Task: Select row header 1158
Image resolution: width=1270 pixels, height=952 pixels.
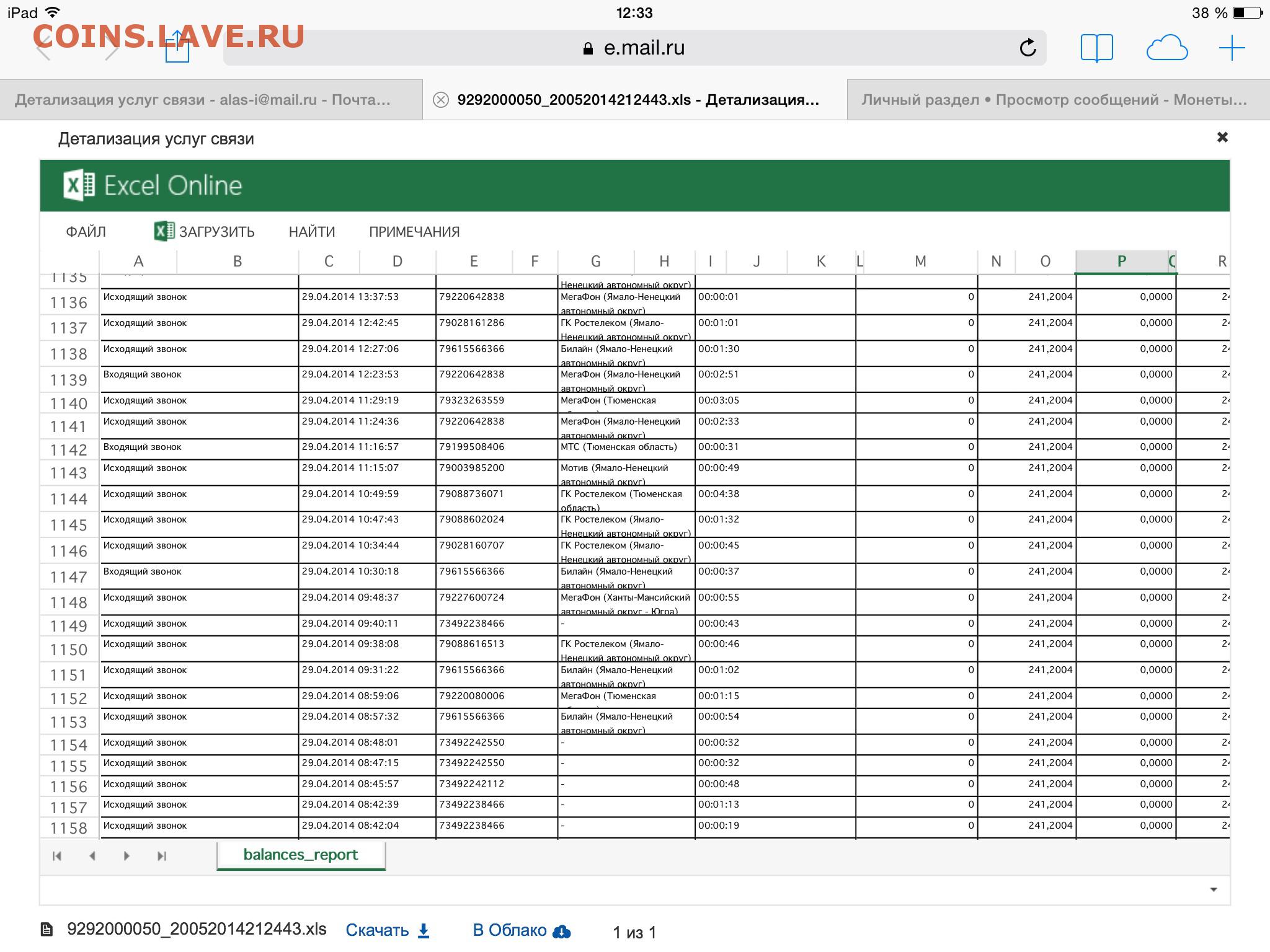Action: (x=69, y=828)
